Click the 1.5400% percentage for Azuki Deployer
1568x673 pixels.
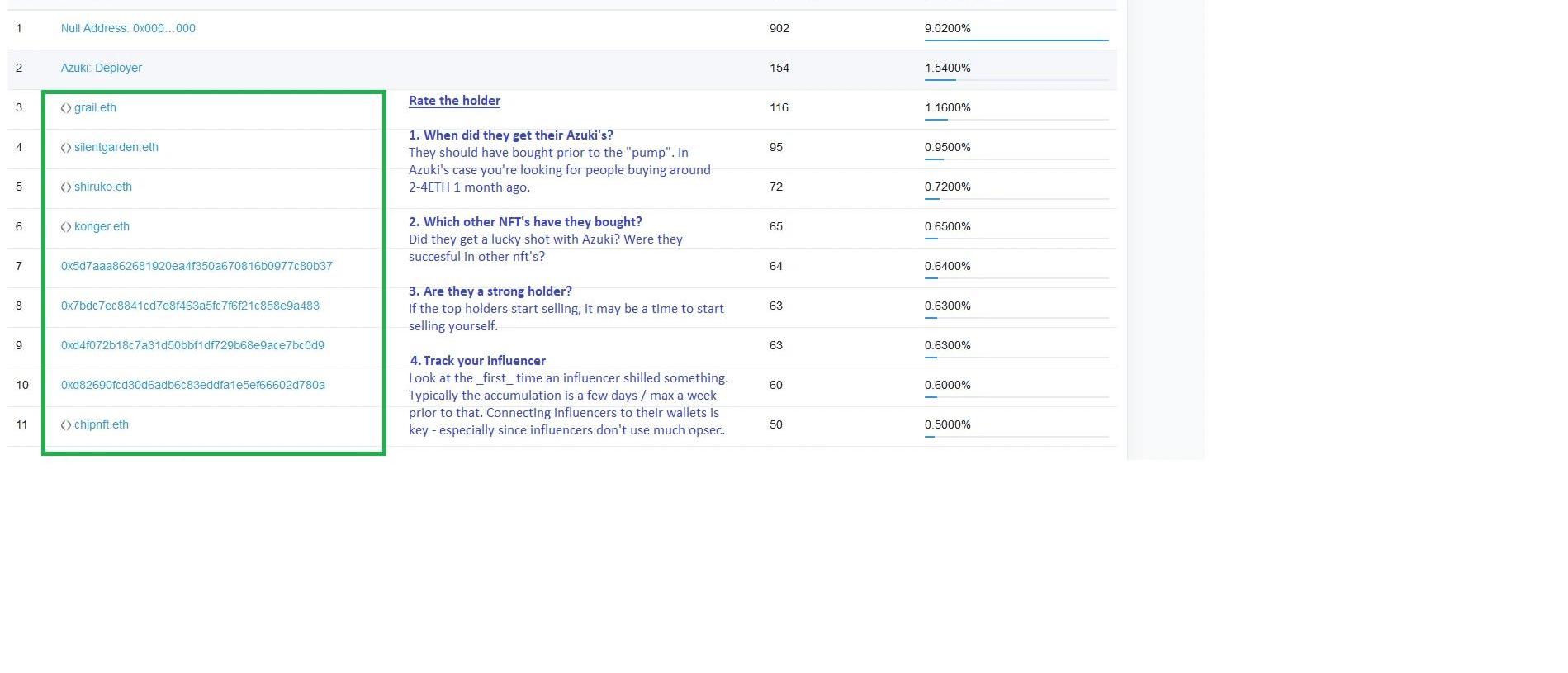pyautogui.click(x=947, y=68)
